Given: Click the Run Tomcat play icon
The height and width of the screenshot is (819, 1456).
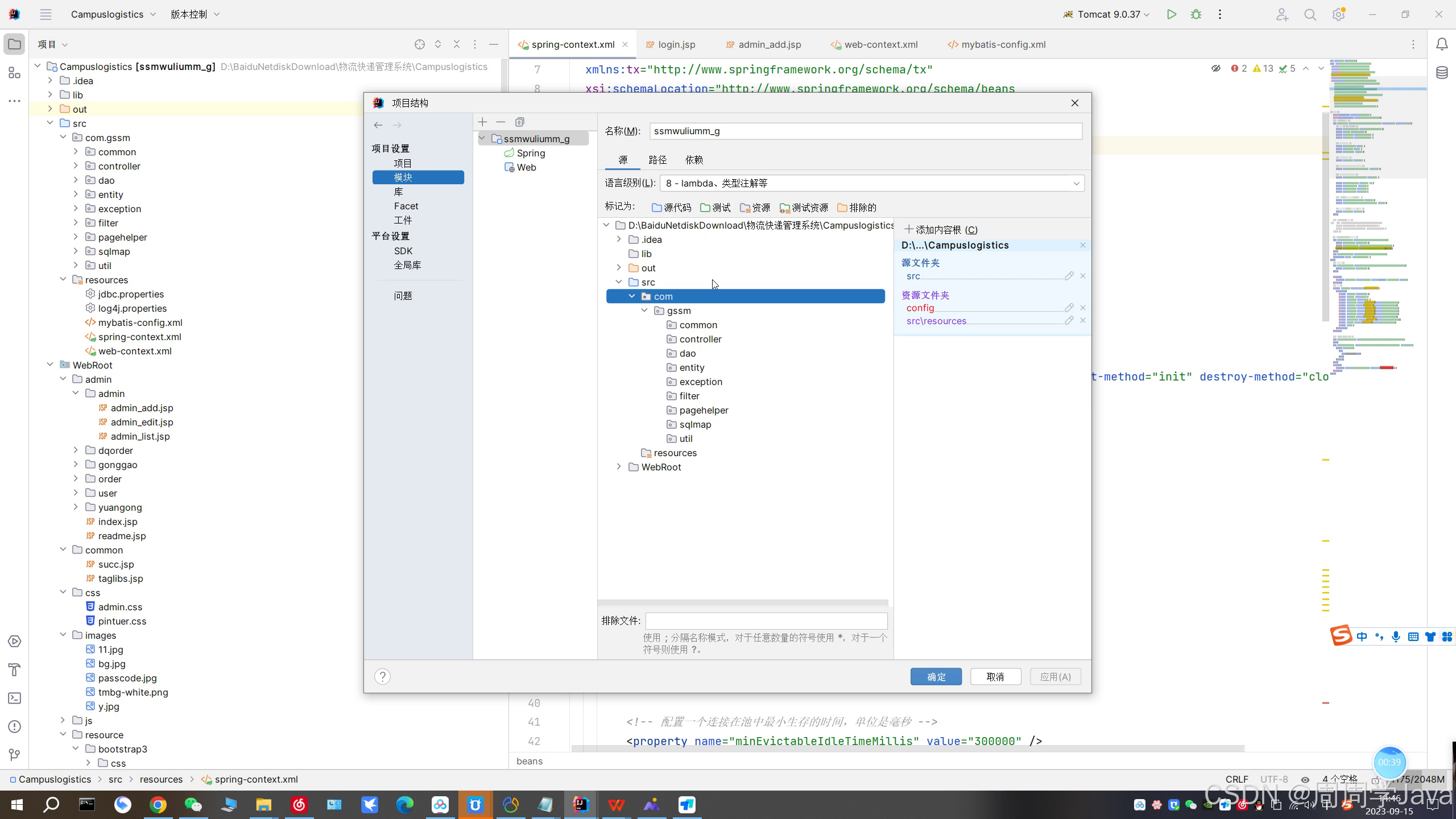Looking at the screenshot, I should coord(1171,14).
